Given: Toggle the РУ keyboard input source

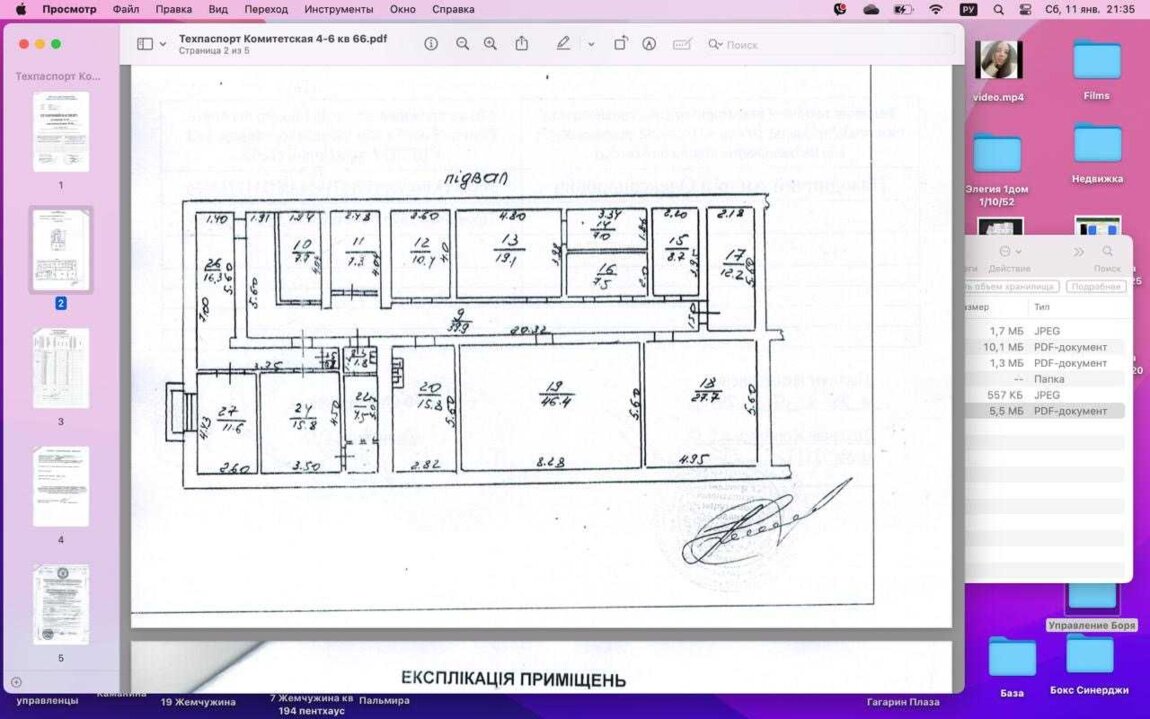Looking at the screenshot, I should [x=968, y=9].
